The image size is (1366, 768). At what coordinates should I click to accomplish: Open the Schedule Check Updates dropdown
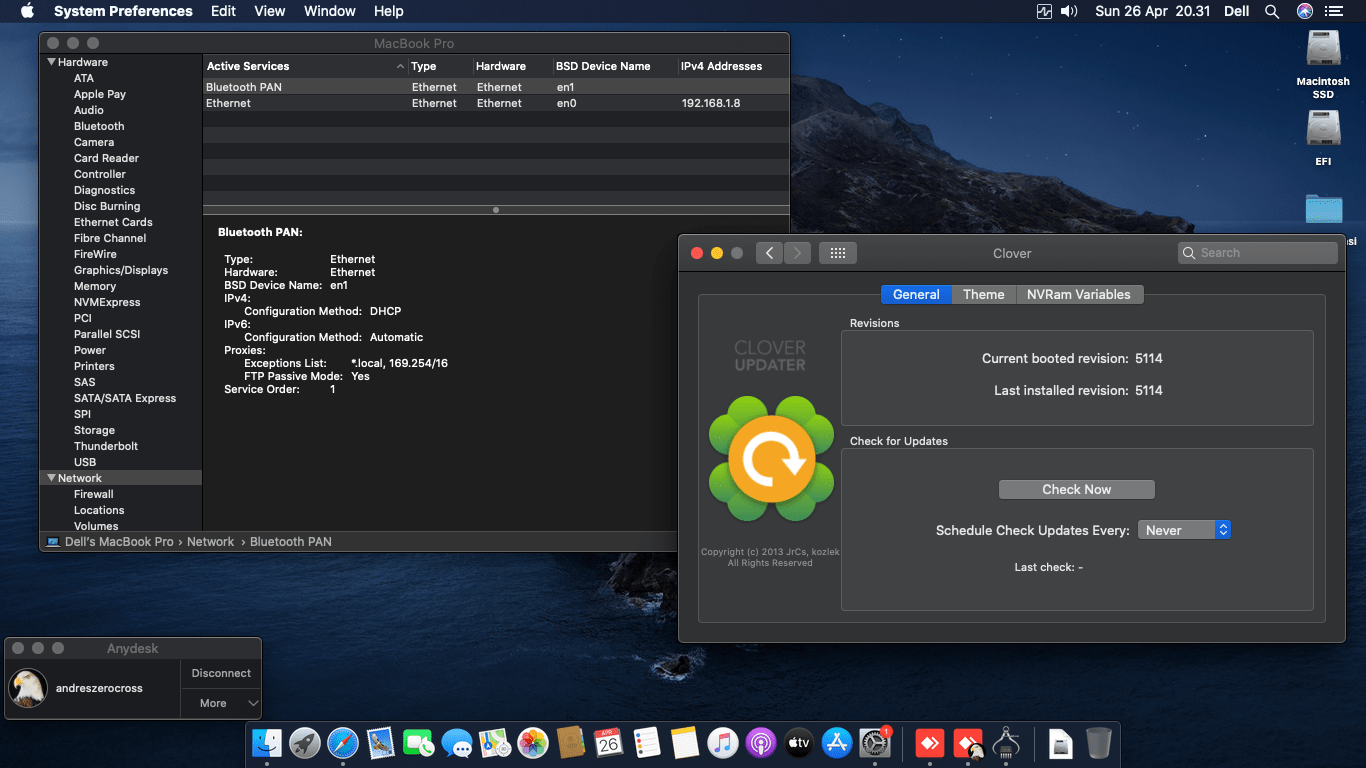(x=1184, y=530)
